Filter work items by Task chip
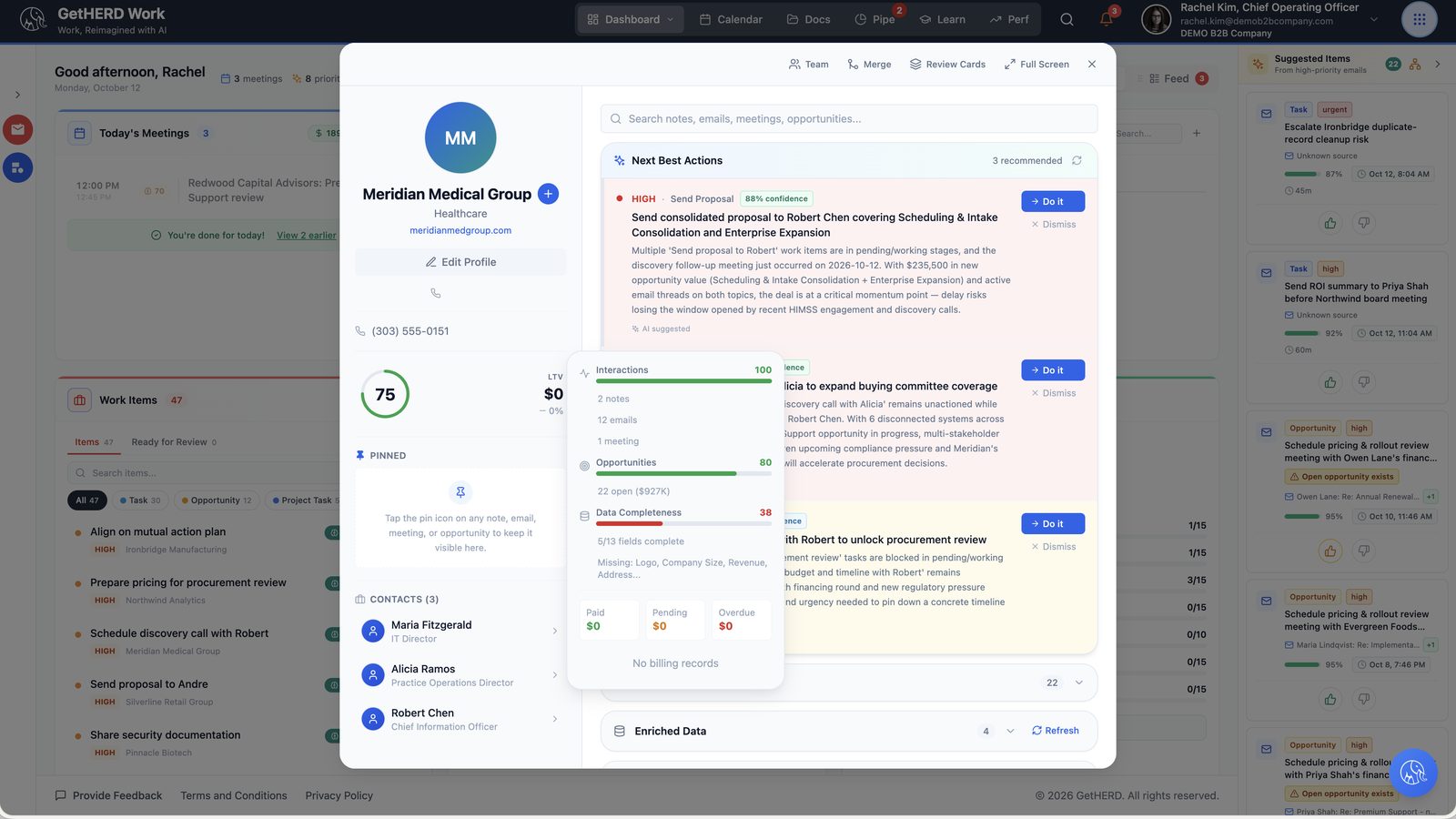Image resolution: width=1456 pixels, height=819 pixels. 140,500
